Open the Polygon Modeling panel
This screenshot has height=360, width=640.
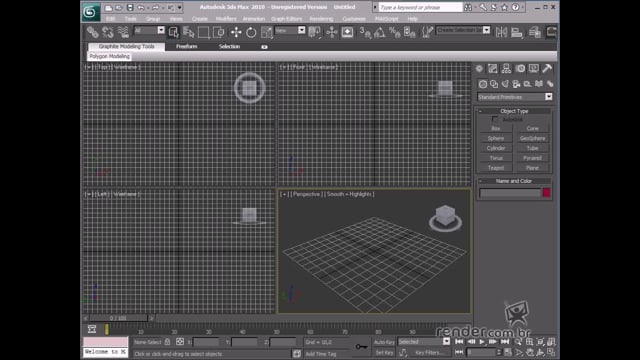point(109,56)
